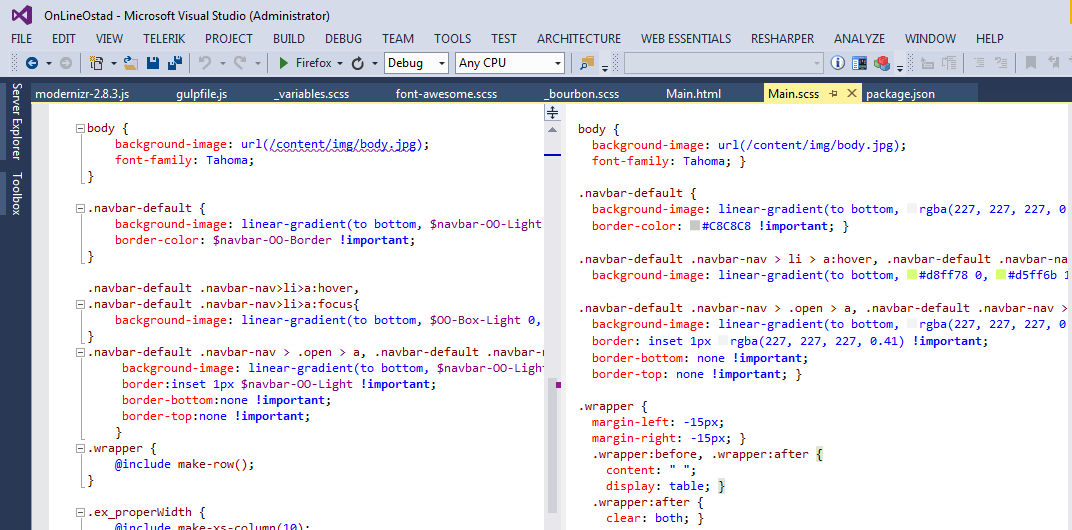Open the Server Explorer side panel
This screenshot has height=530, width=1072.
tap(16, 122)
